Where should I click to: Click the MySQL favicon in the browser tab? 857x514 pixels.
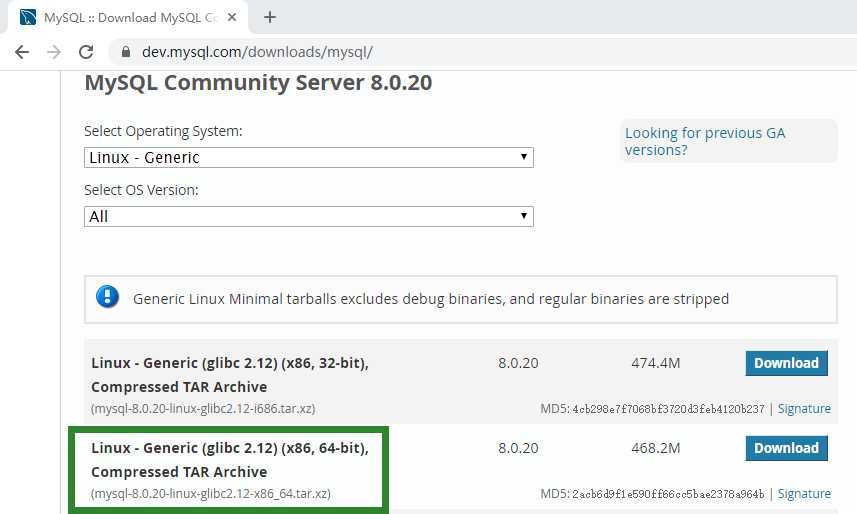pos(28,17)
